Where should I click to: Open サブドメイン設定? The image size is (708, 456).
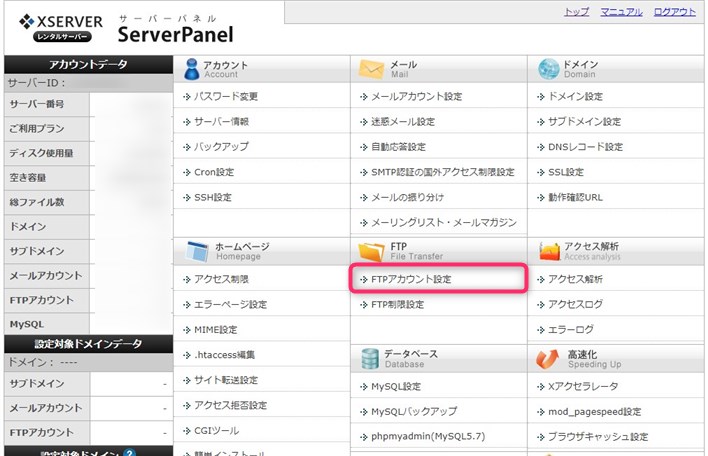tap(584, 121)
